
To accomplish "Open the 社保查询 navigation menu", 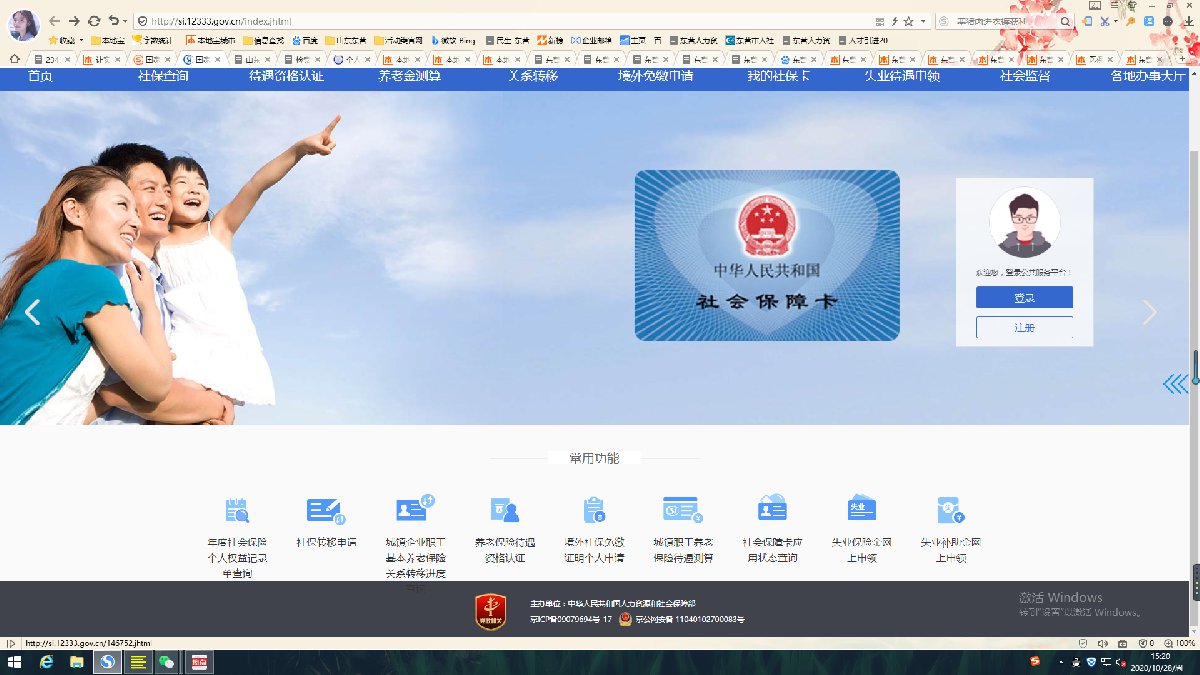I will click(163, 76).
